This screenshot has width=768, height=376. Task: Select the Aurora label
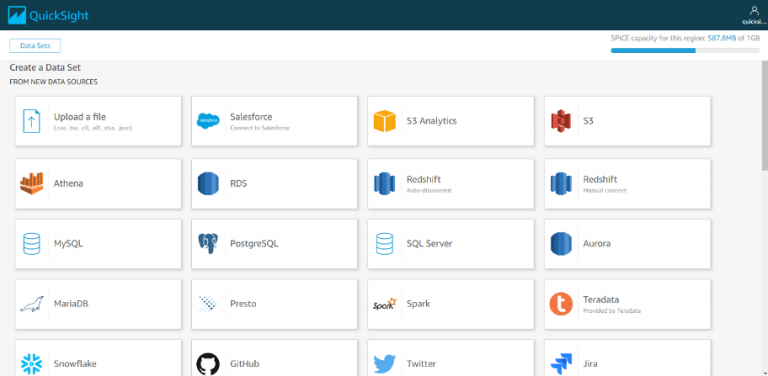(597, 243)
